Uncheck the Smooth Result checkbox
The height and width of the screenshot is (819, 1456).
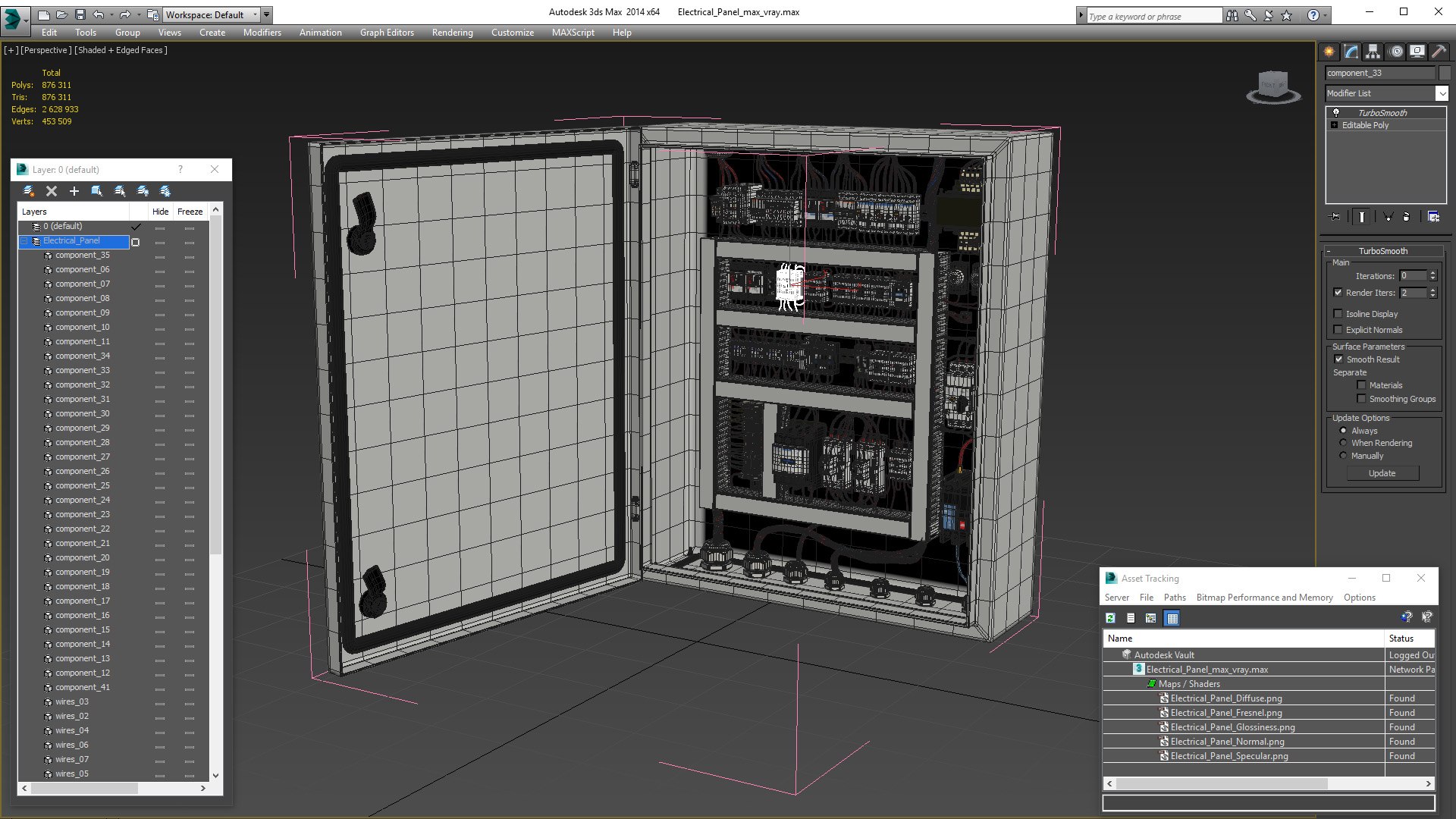pos(1338,359)
